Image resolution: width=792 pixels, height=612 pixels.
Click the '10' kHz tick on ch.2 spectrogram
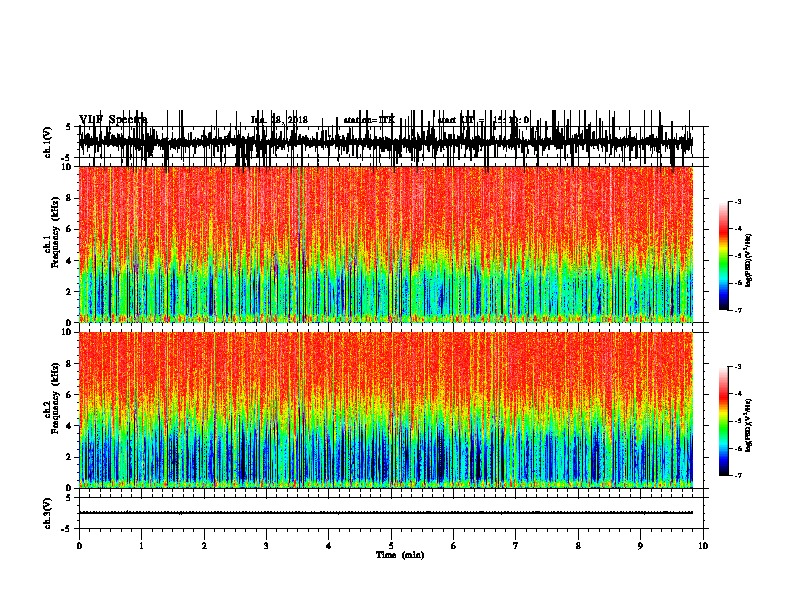pyautogui.click(x=67, y=332)
